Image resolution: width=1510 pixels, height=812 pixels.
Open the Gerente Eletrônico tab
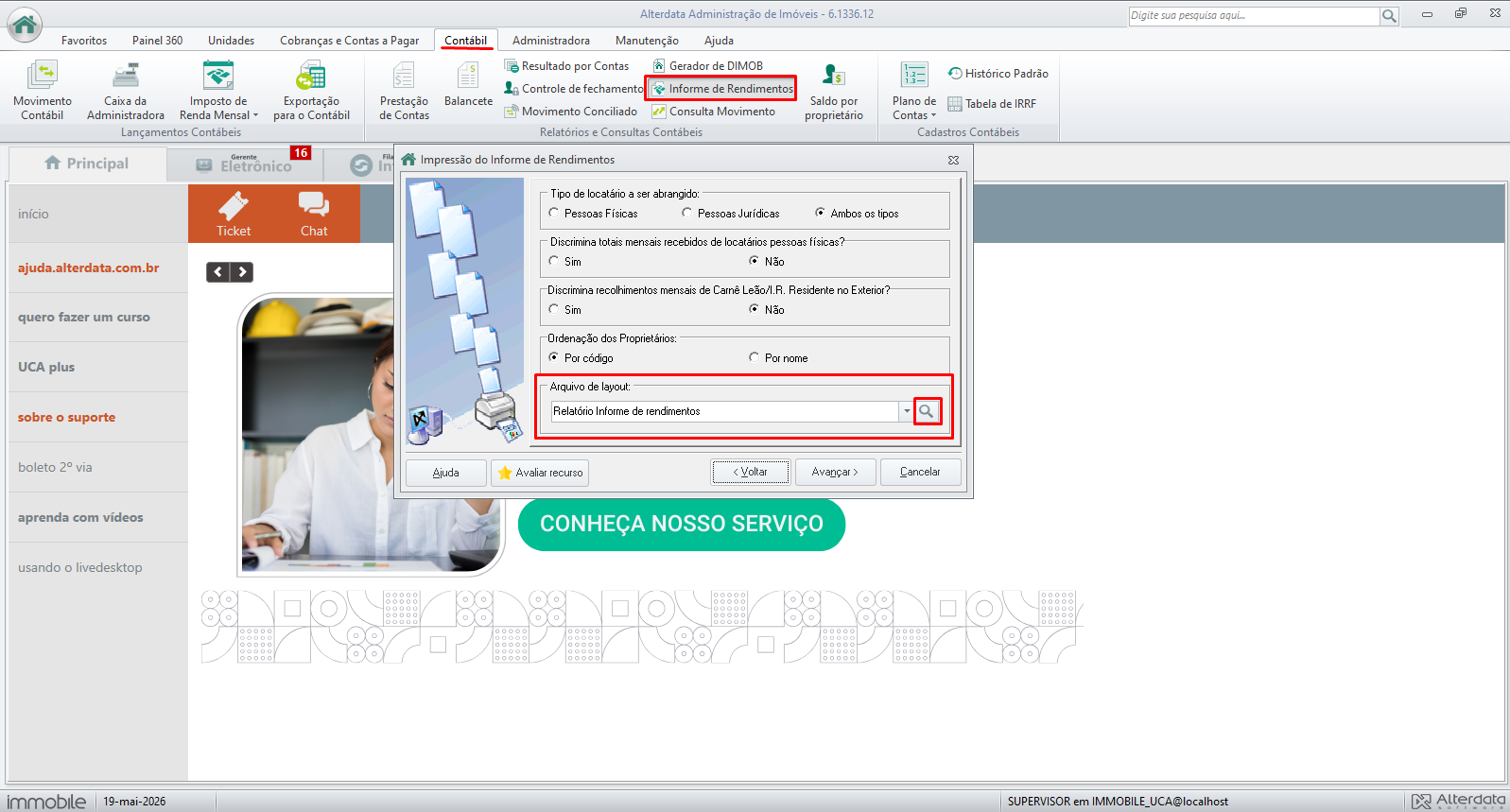point(244,164)
